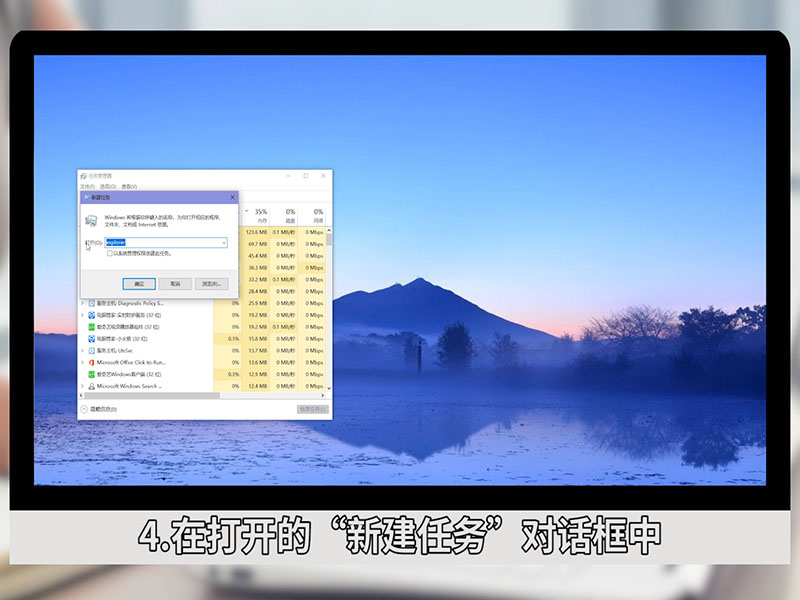Click the Run icon inside the new task dialog
Screen dimensions: 800x600
pyautogui.click(x=91, y=220)
